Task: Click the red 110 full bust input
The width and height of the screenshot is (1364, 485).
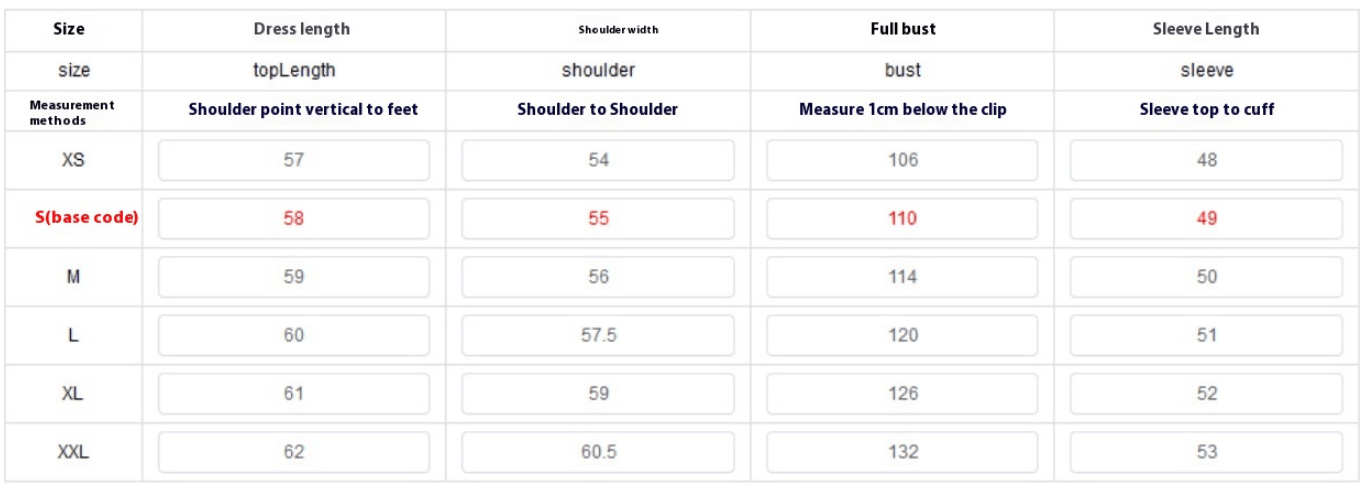Action: 902,218
